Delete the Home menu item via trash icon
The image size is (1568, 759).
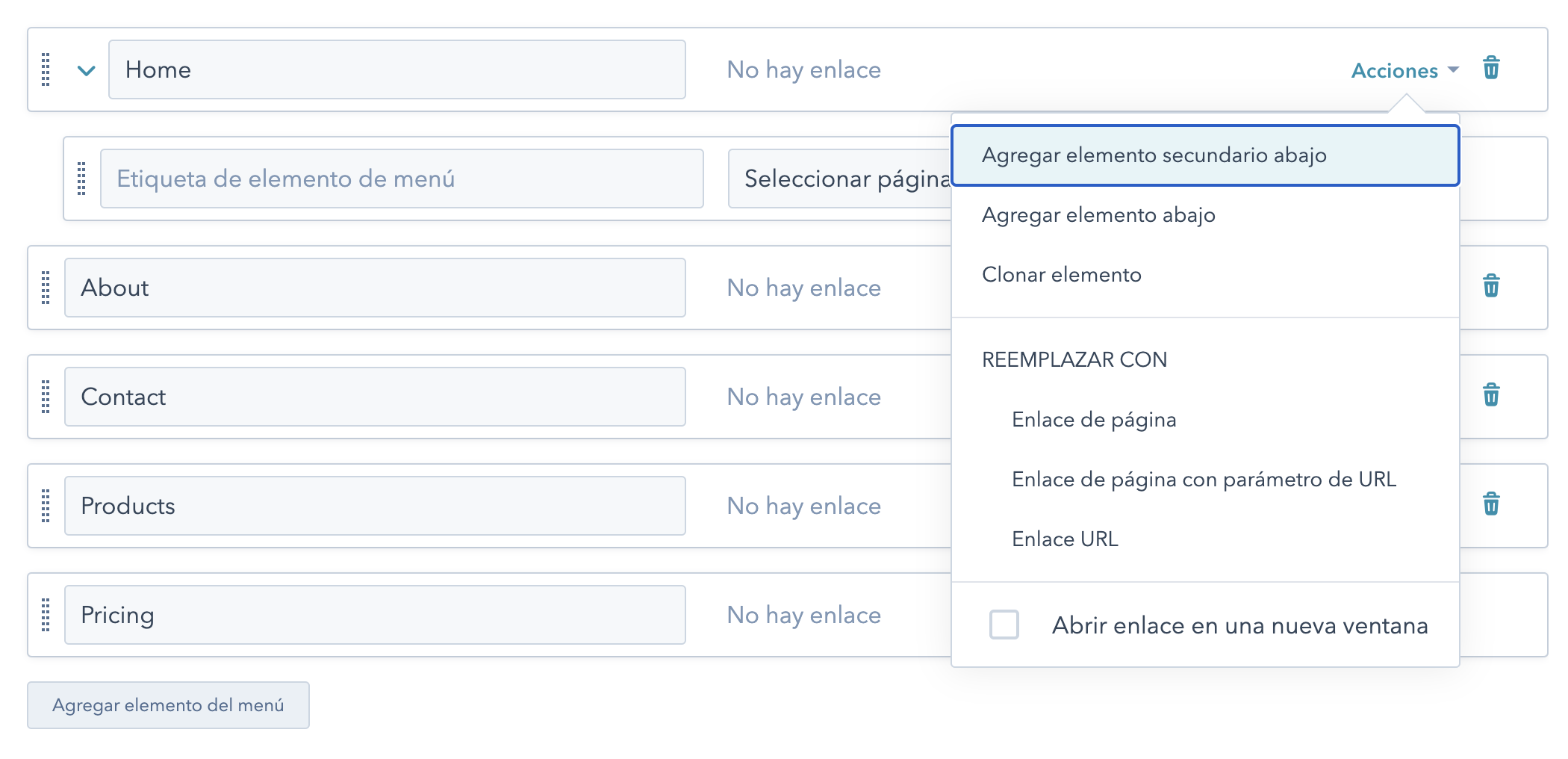[x=1492, y=69]
